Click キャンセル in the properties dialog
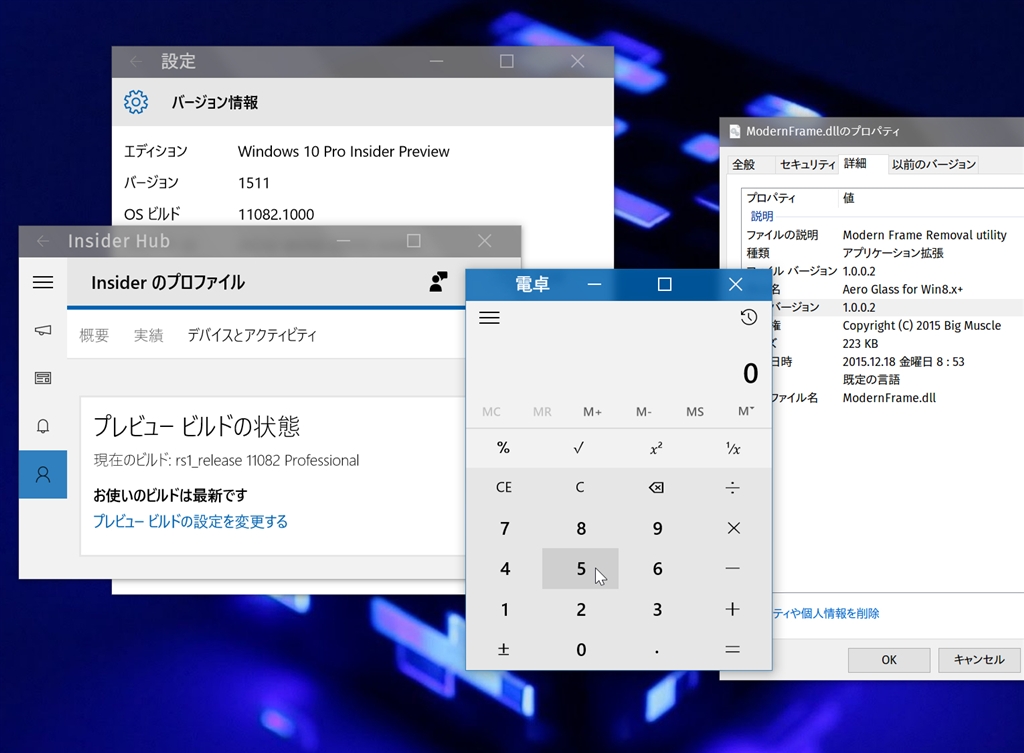This screenshot has width=1024, height=753. point(979,660)
